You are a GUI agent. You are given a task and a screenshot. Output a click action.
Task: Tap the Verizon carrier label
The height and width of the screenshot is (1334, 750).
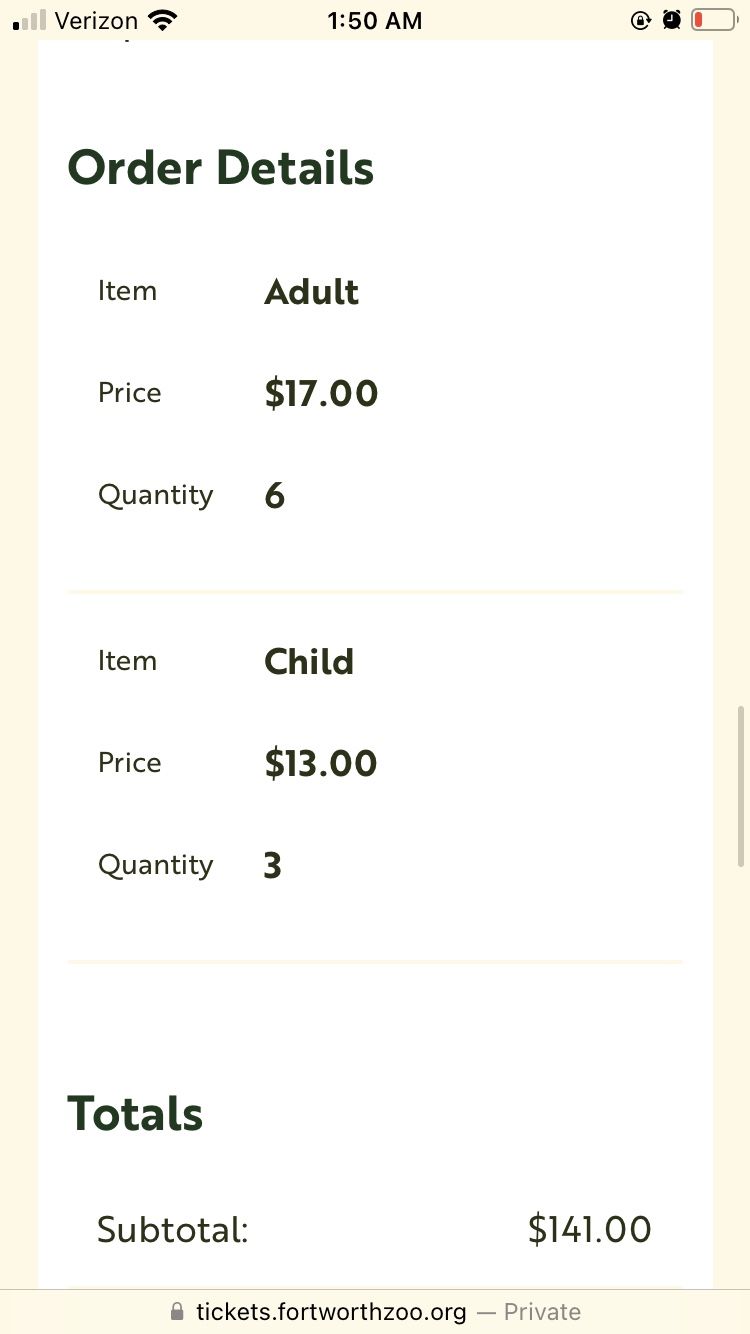click(96, 20)
